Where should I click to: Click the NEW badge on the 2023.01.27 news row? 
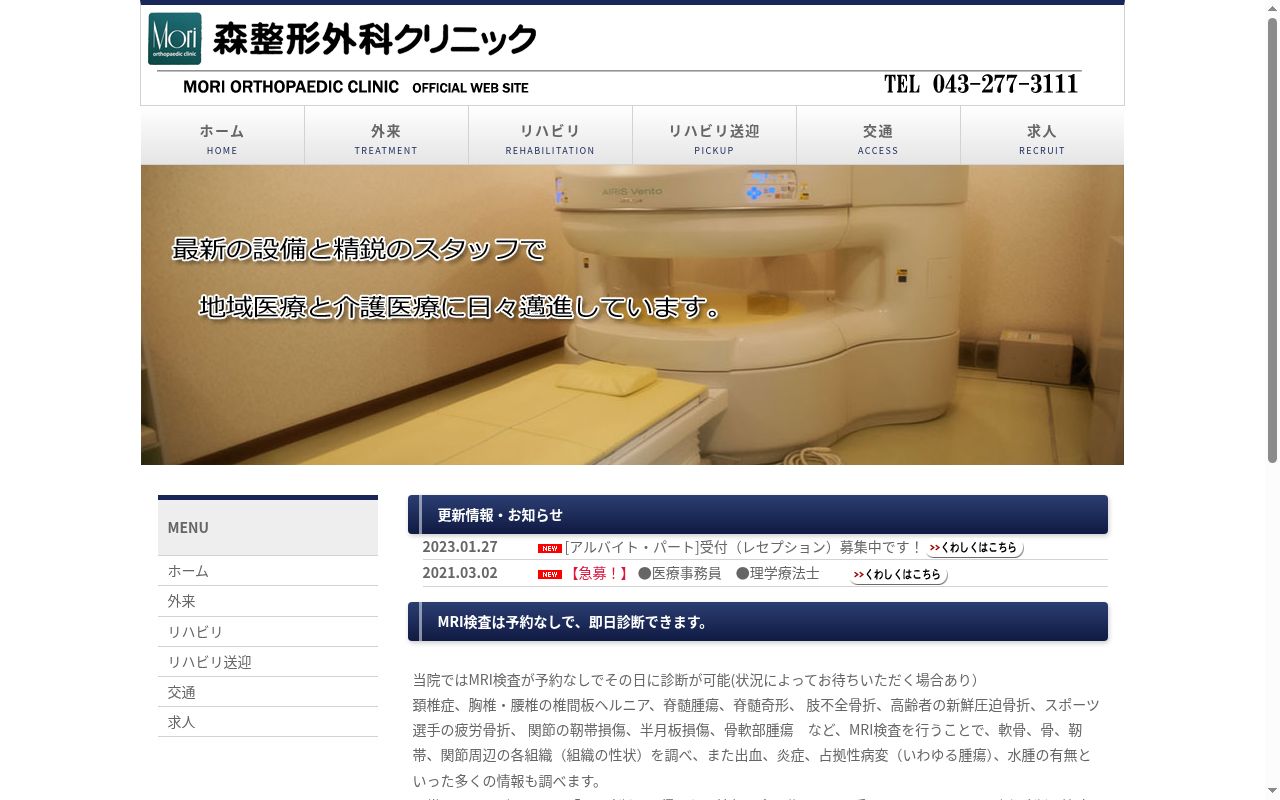pyautogui.click(x=550, y=548)
